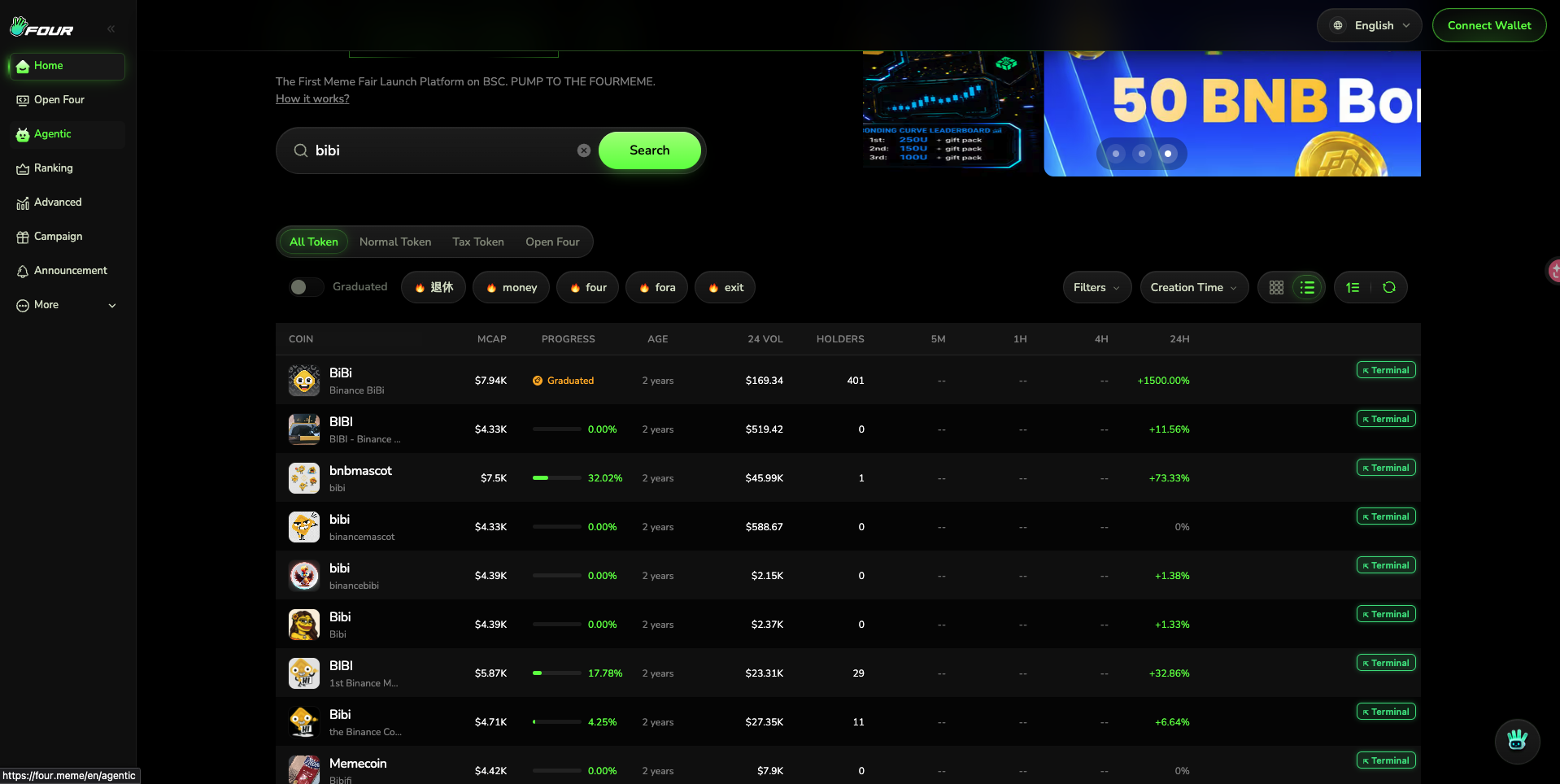The image size is (1560, 784).
Task: Go to Open Four in sidebar
Action: click(x=67, y=100)
